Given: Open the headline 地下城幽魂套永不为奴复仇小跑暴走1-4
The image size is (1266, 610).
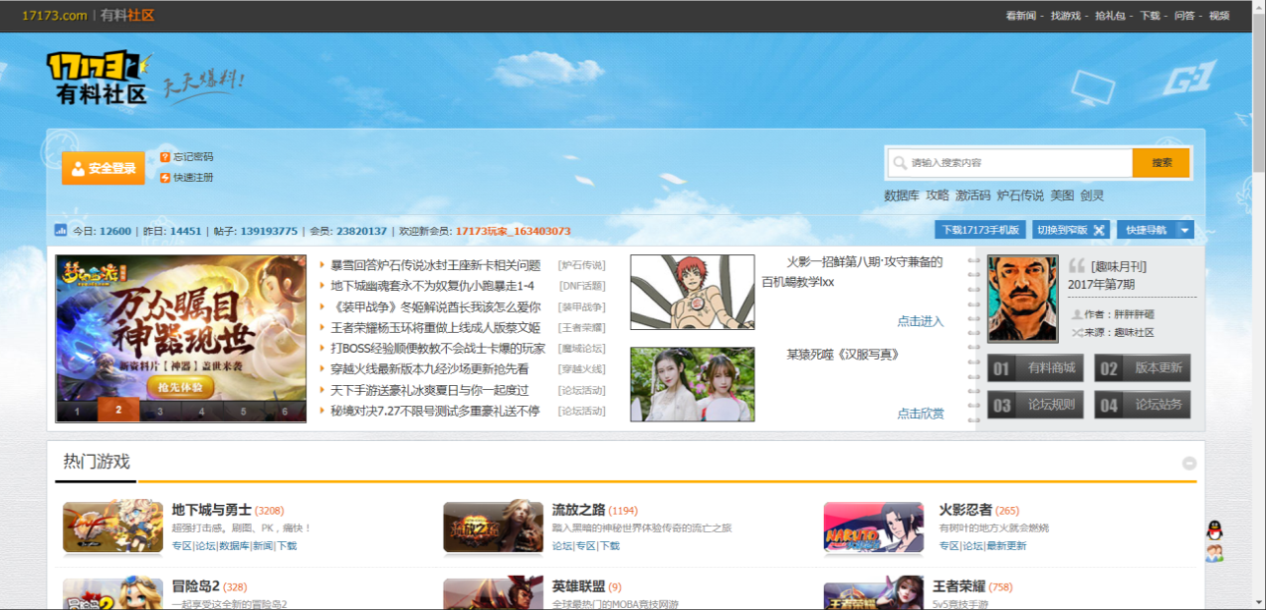Looking at the screenshot, I should coord(432,286).
